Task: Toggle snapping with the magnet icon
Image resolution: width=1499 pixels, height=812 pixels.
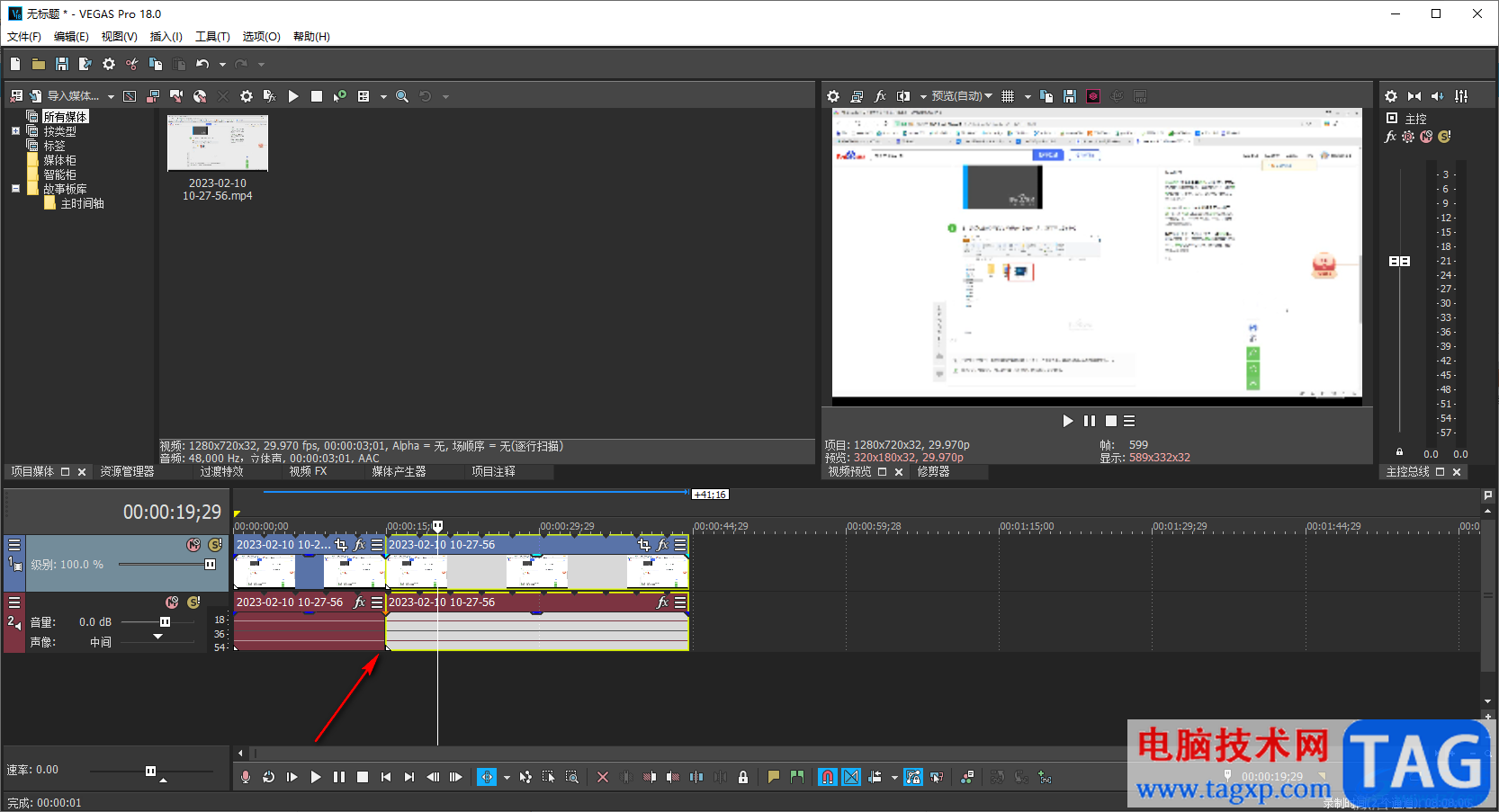Action: coord(828,777)
